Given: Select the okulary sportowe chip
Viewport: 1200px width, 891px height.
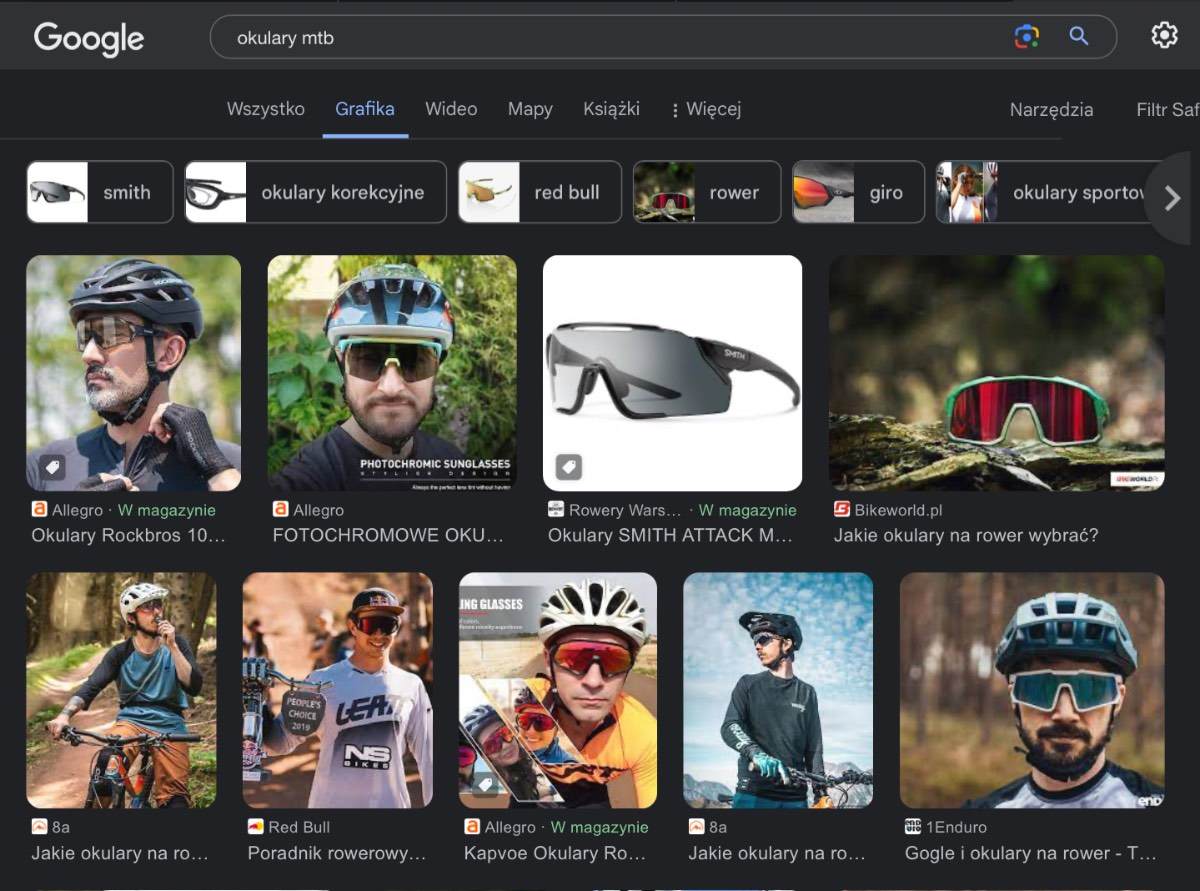Looking at the screenshot, I should point(1050,192).
